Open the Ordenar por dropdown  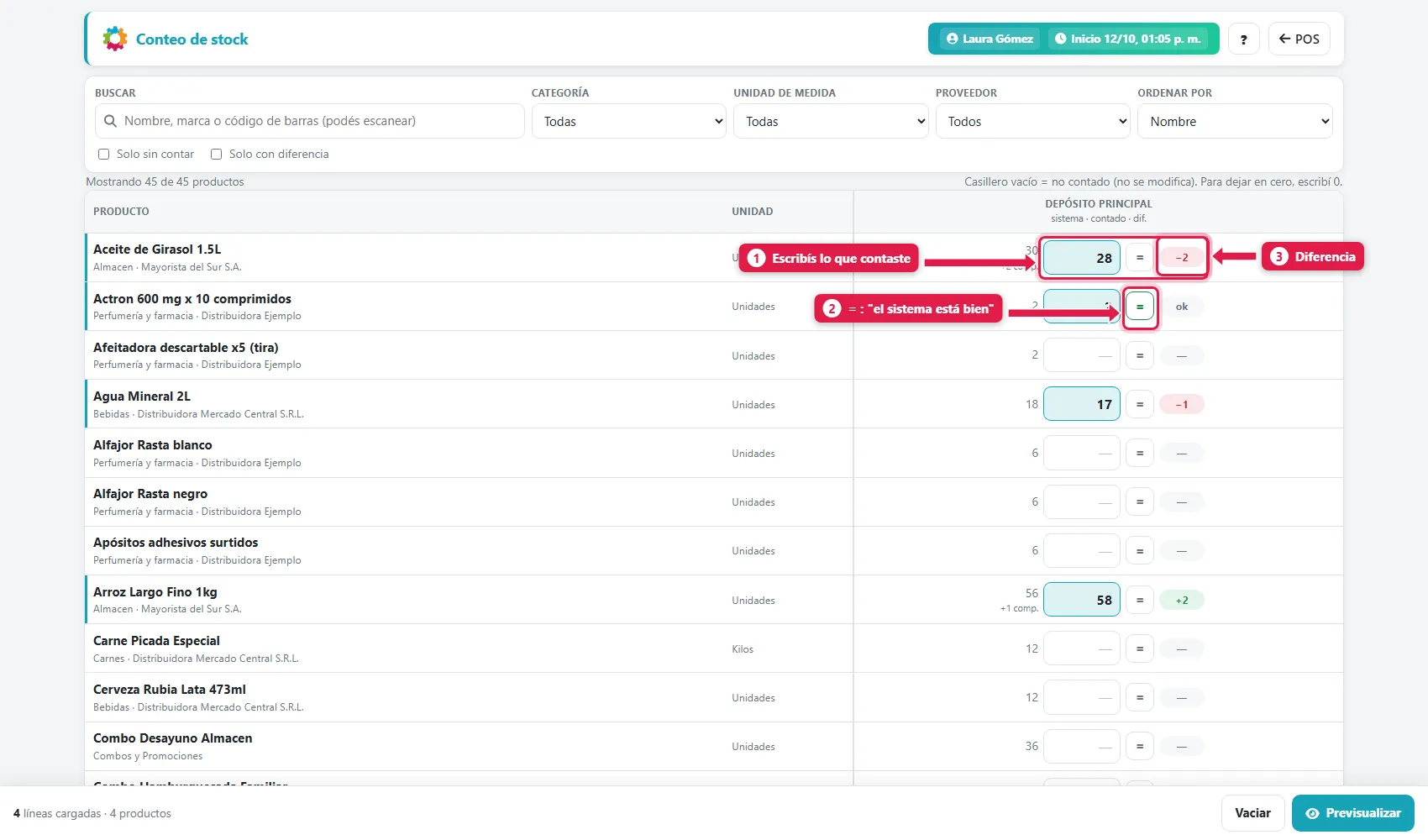(1235, 121)
